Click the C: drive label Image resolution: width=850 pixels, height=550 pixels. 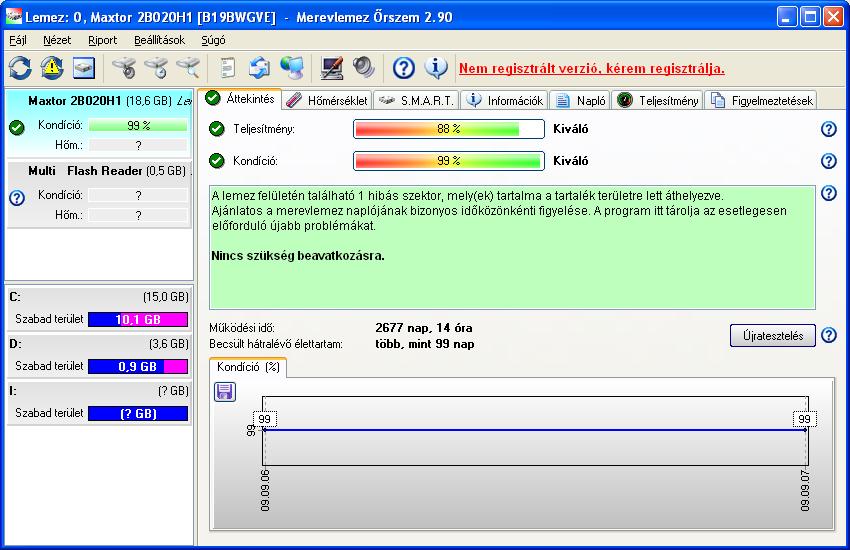[15, 297]
